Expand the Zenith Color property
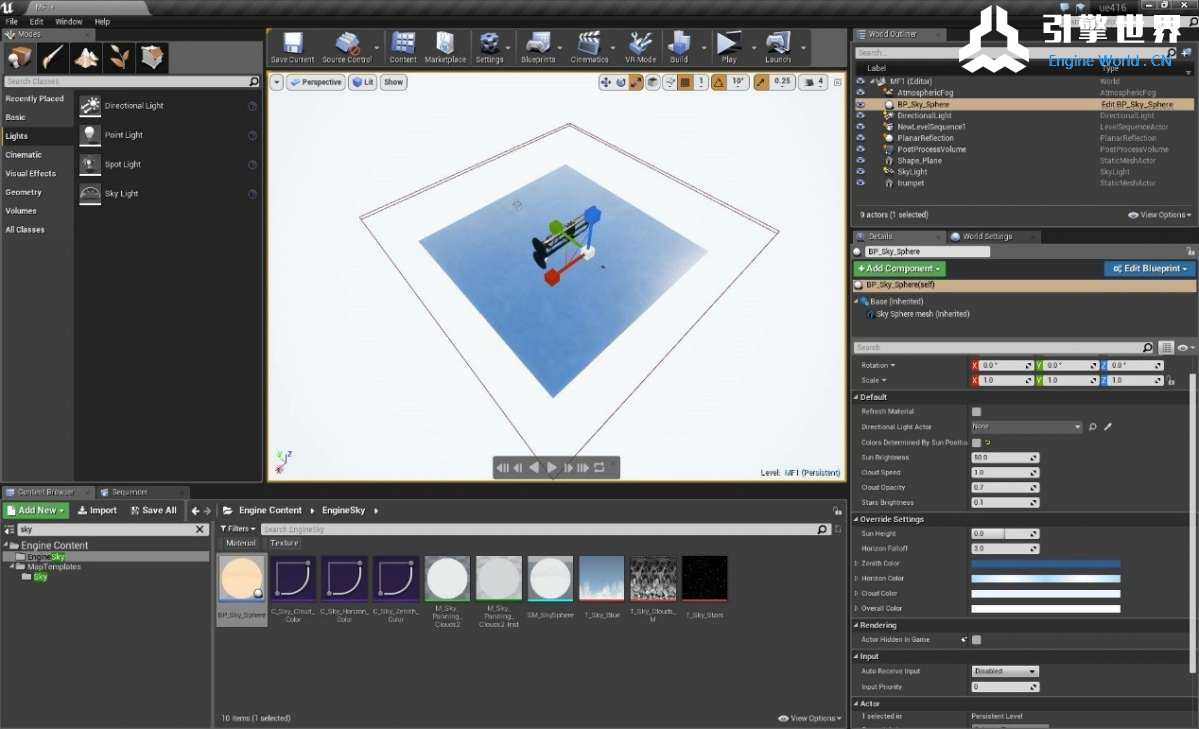This screenshot has width=1199, height=729. (x=856, y=563)
